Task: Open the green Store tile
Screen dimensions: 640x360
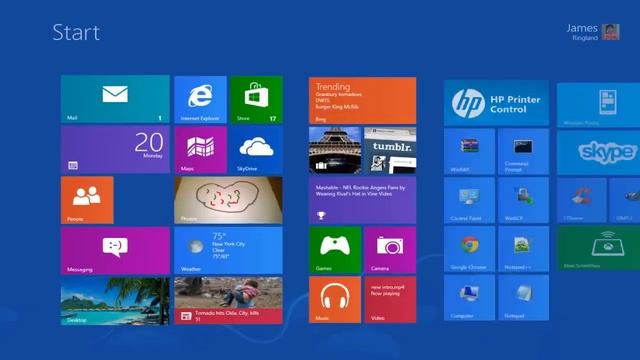Action: [256, 99]
